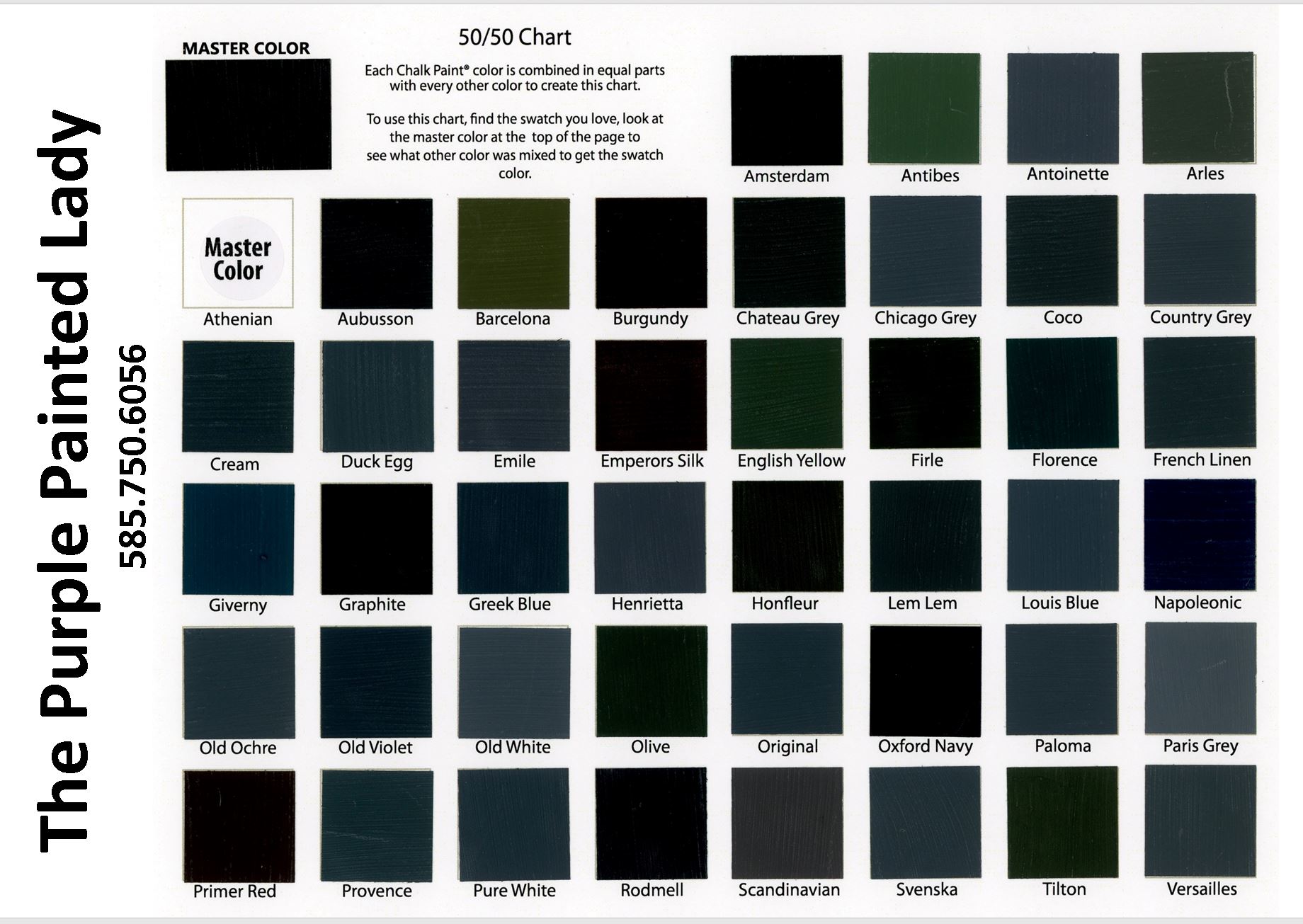Select the Louis Blue swatch

(1063, 536)
